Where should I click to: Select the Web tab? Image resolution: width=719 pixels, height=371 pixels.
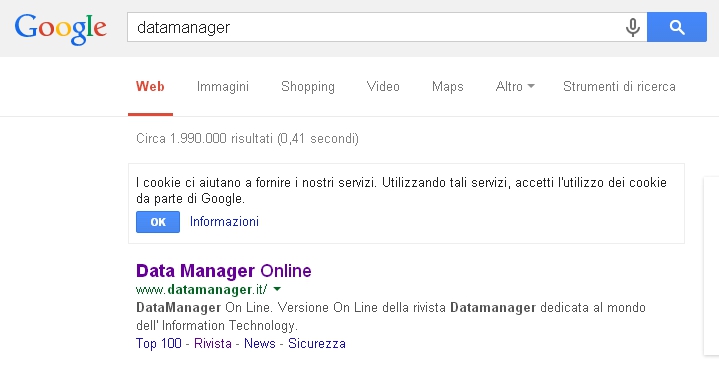pos(150,86)
